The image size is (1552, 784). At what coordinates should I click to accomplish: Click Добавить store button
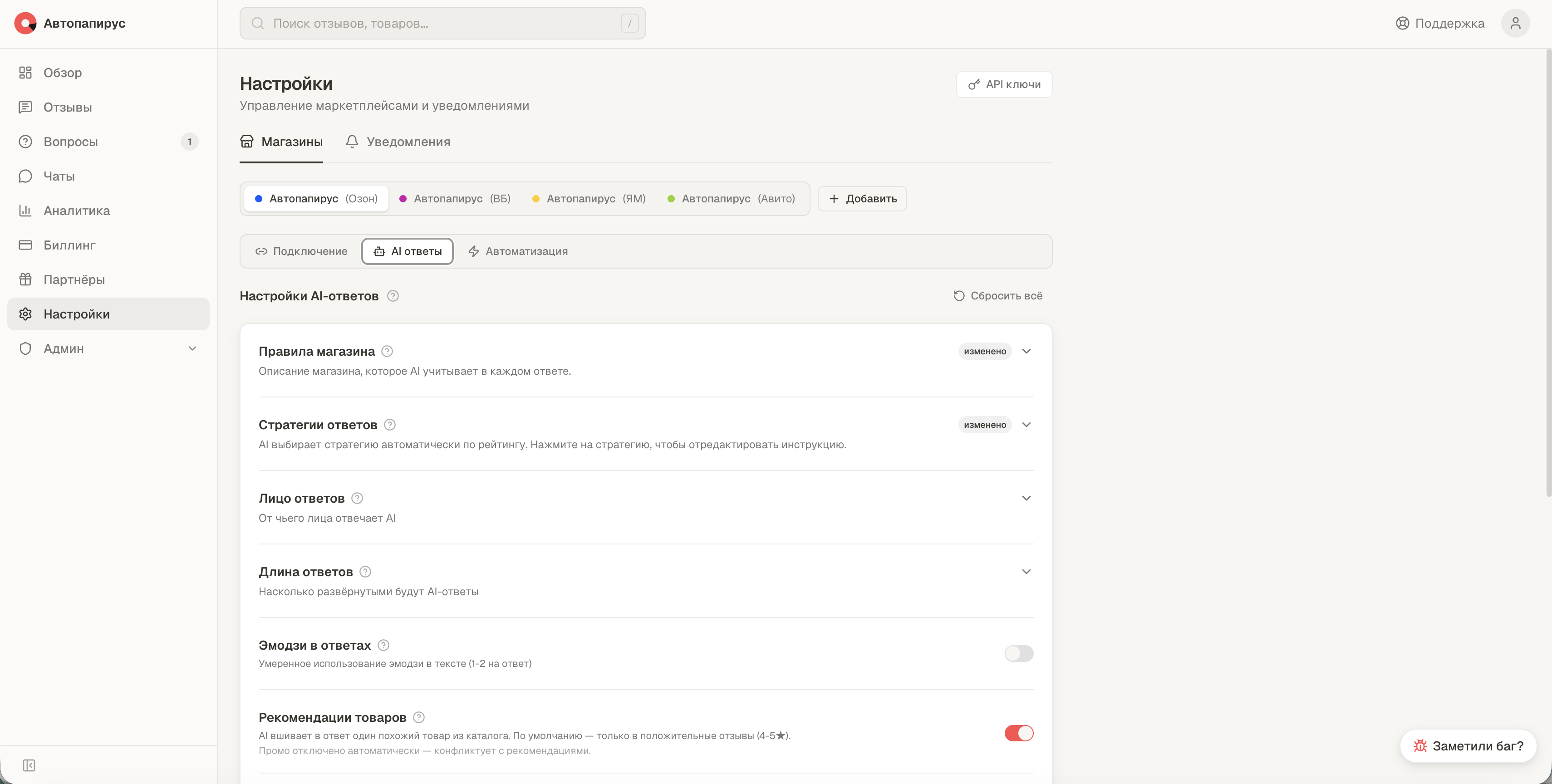click(x=862, y=199)
